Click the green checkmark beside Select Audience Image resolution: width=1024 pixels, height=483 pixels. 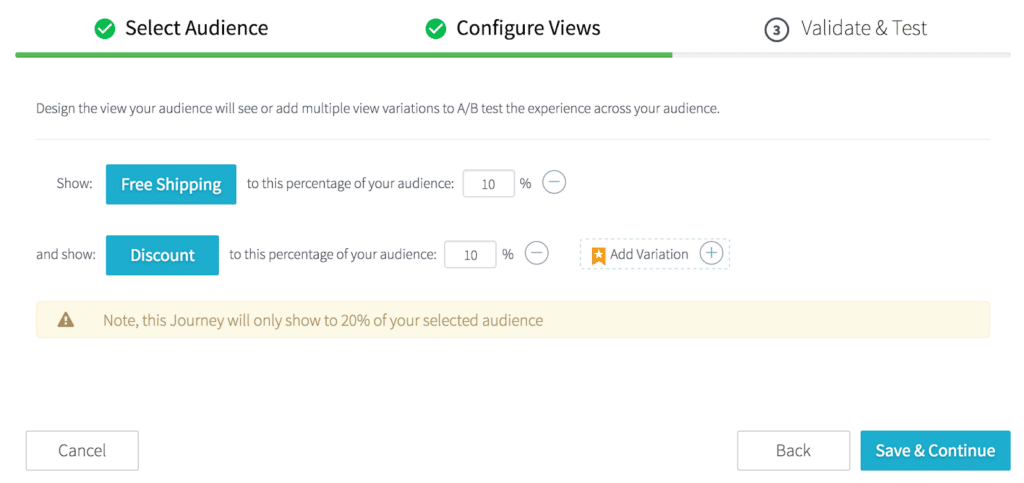coord(104,29)
